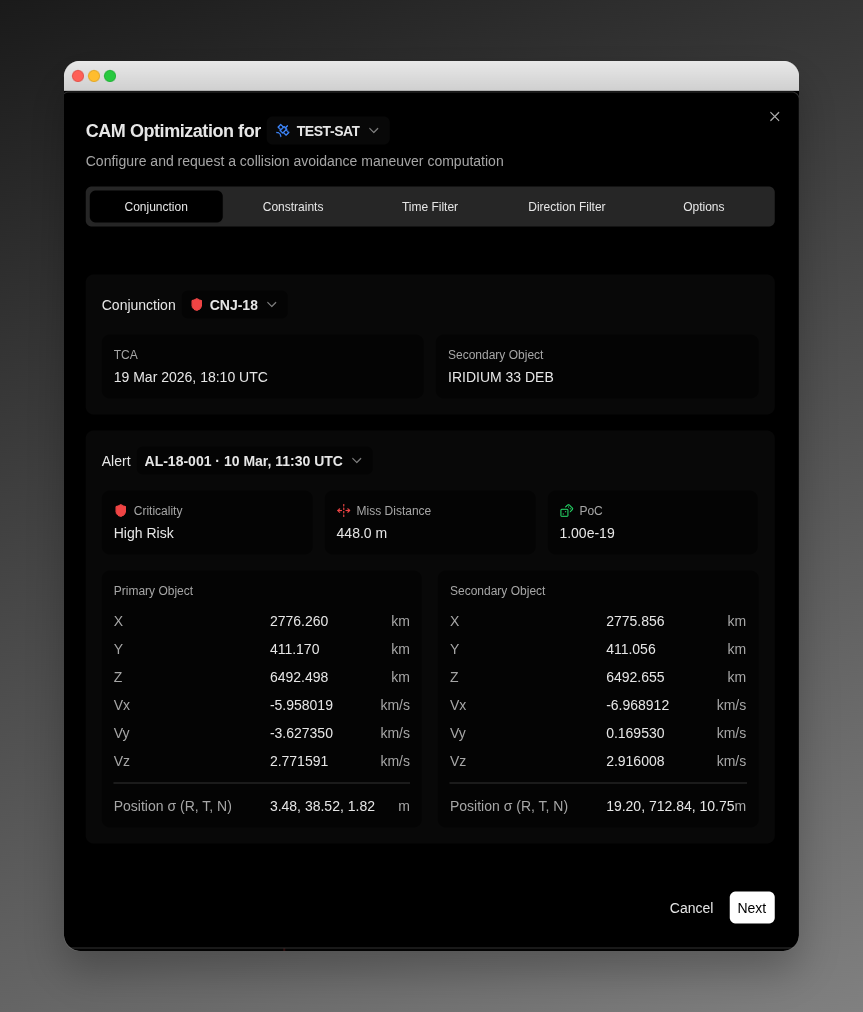Click the CAM Optimization for title text

(173, 130)
